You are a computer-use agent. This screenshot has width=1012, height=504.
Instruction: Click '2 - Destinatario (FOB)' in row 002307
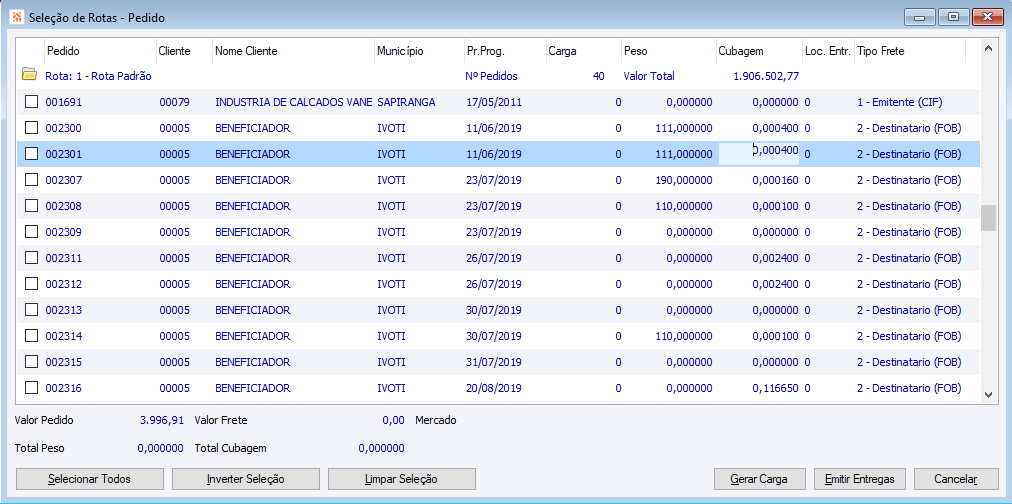point(909,180)
